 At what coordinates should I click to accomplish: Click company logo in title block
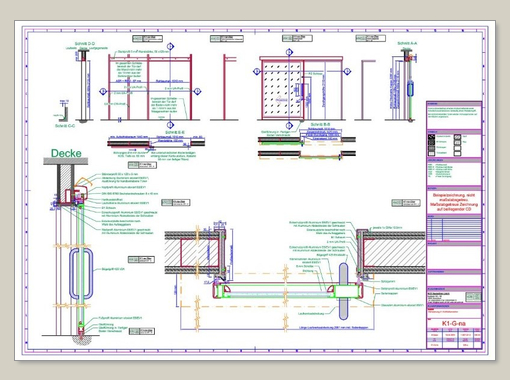point(473,297)
